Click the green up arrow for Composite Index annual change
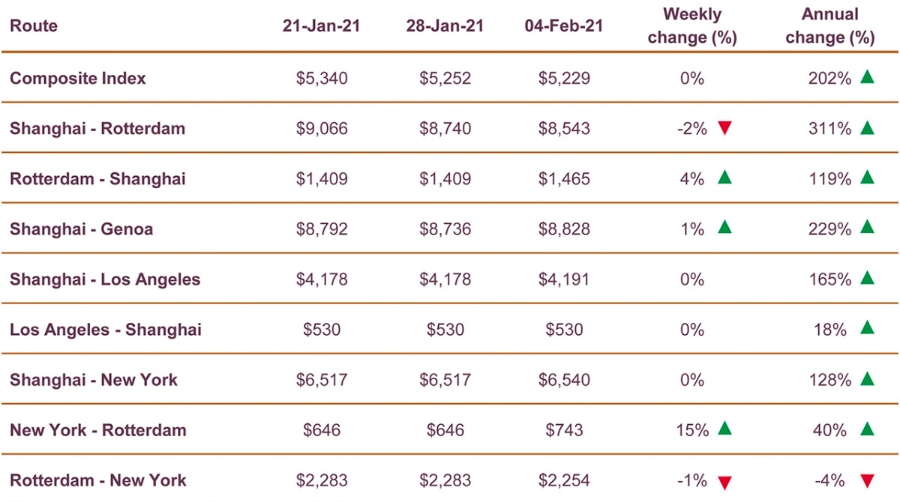The width and height of the screenshot is (900, 502). tap(867, 76)
